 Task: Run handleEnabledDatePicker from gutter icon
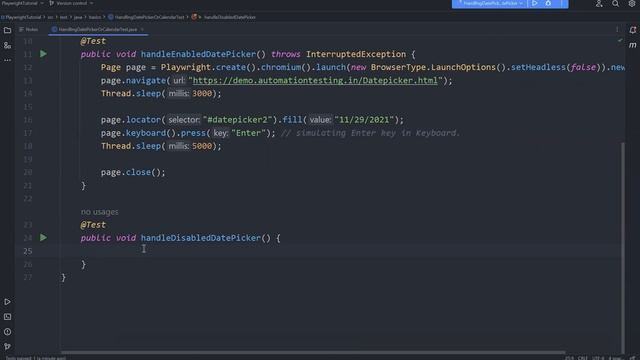pyautogui.click(x=43, y=54)
